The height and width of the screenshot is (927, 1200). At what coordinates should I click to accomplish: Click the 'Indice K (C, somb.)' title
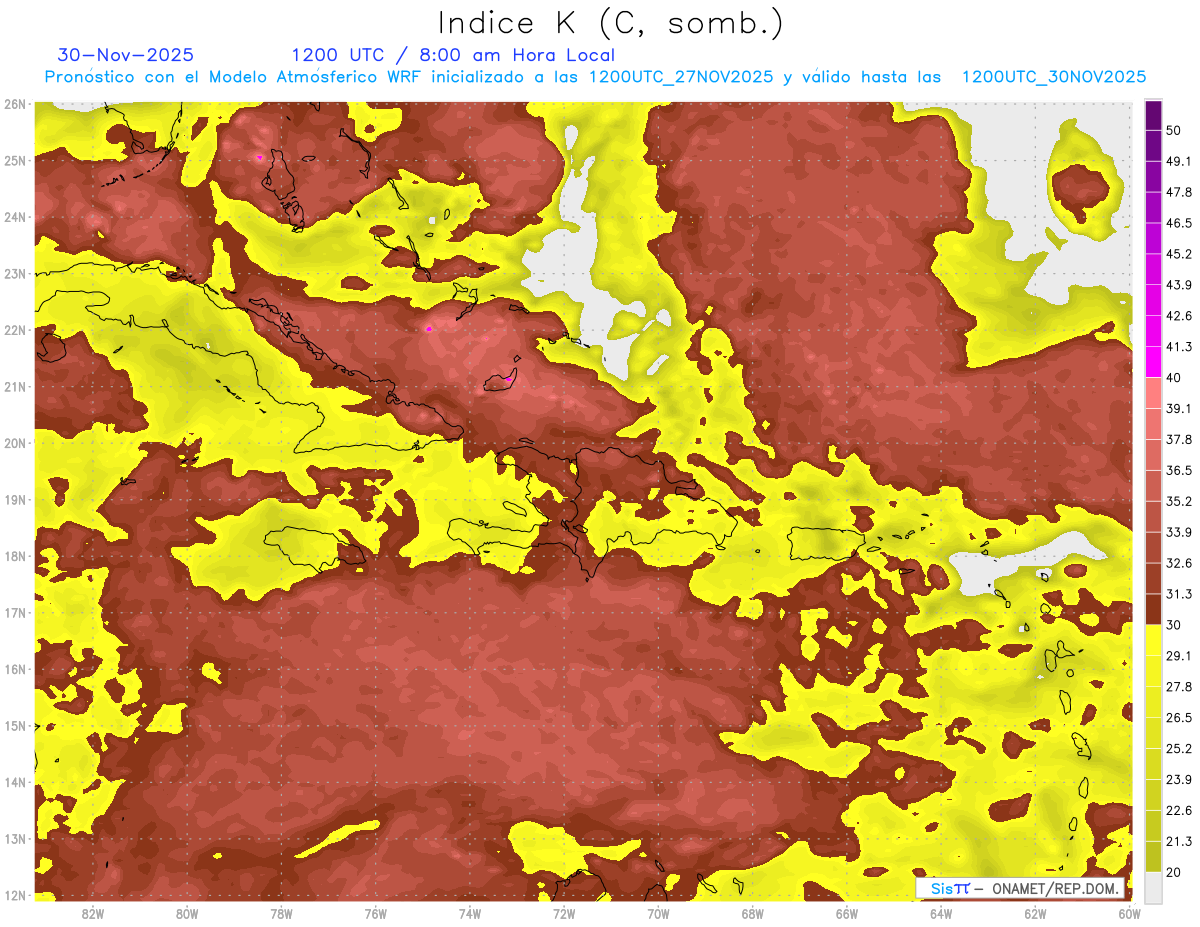[611, 24]
